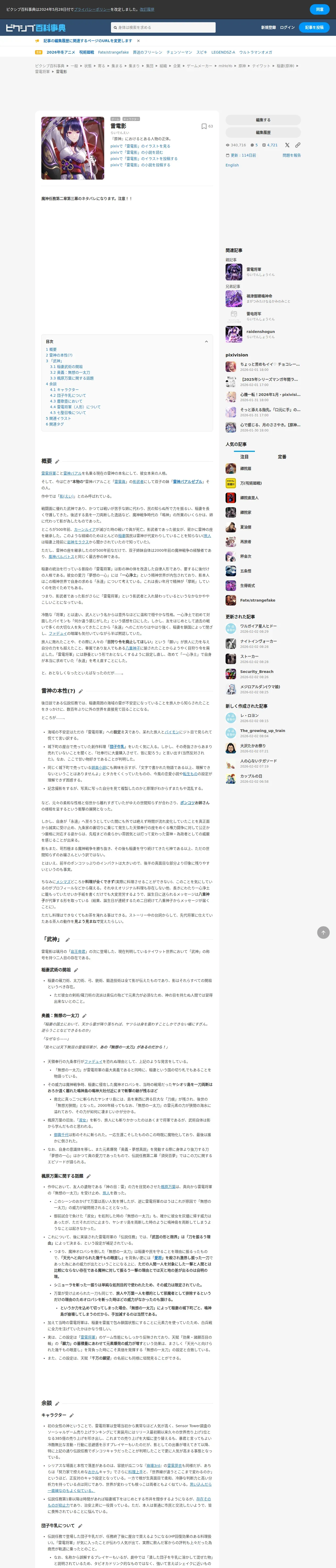Open the 葬送のフリーレン trending tag
336x1568 pixels.
pos(148,52)
